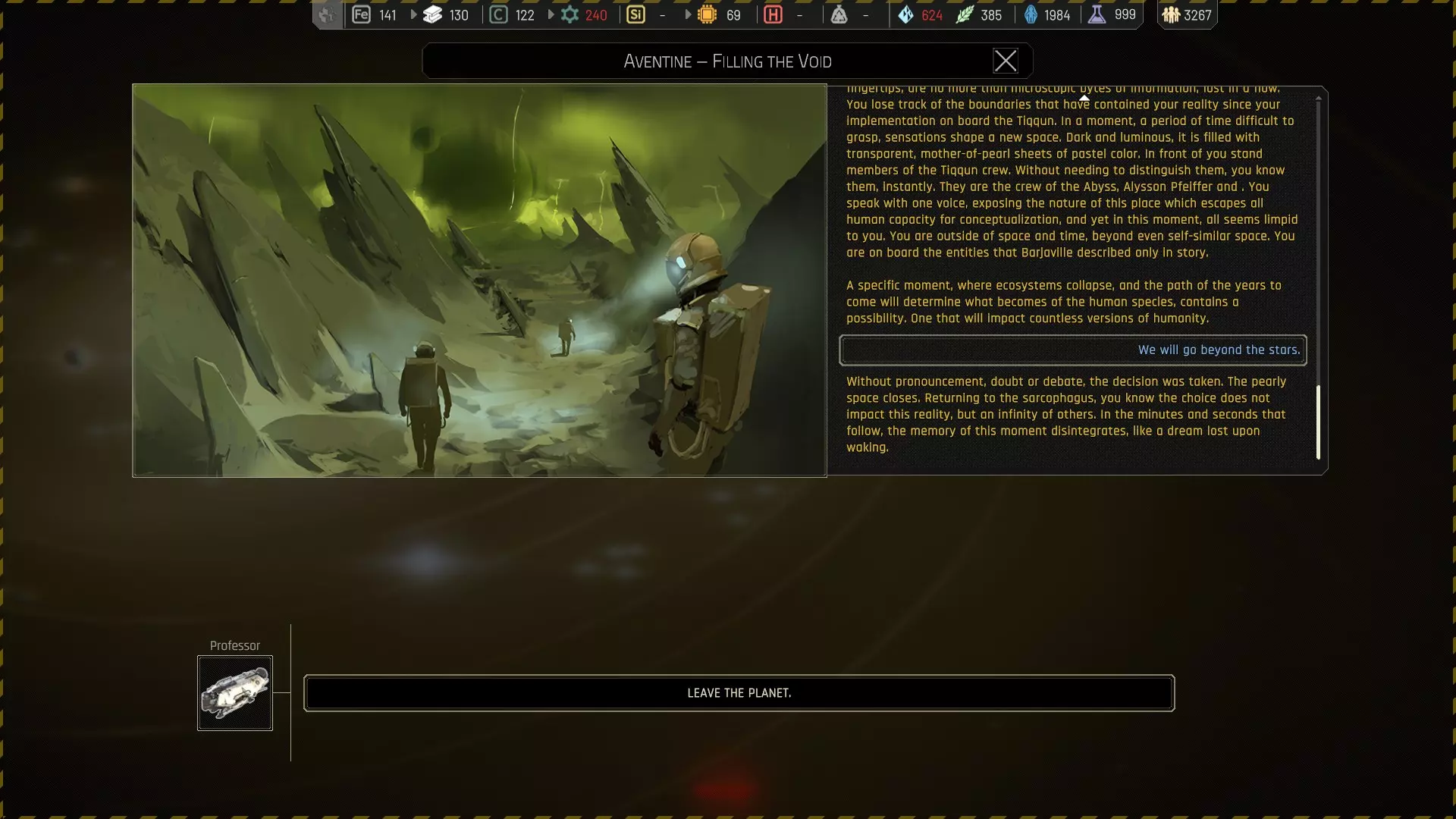Screen dimensions: 1456x819
Task: Close the Aventine event dialog
Action: click(x=1005, y=61)
